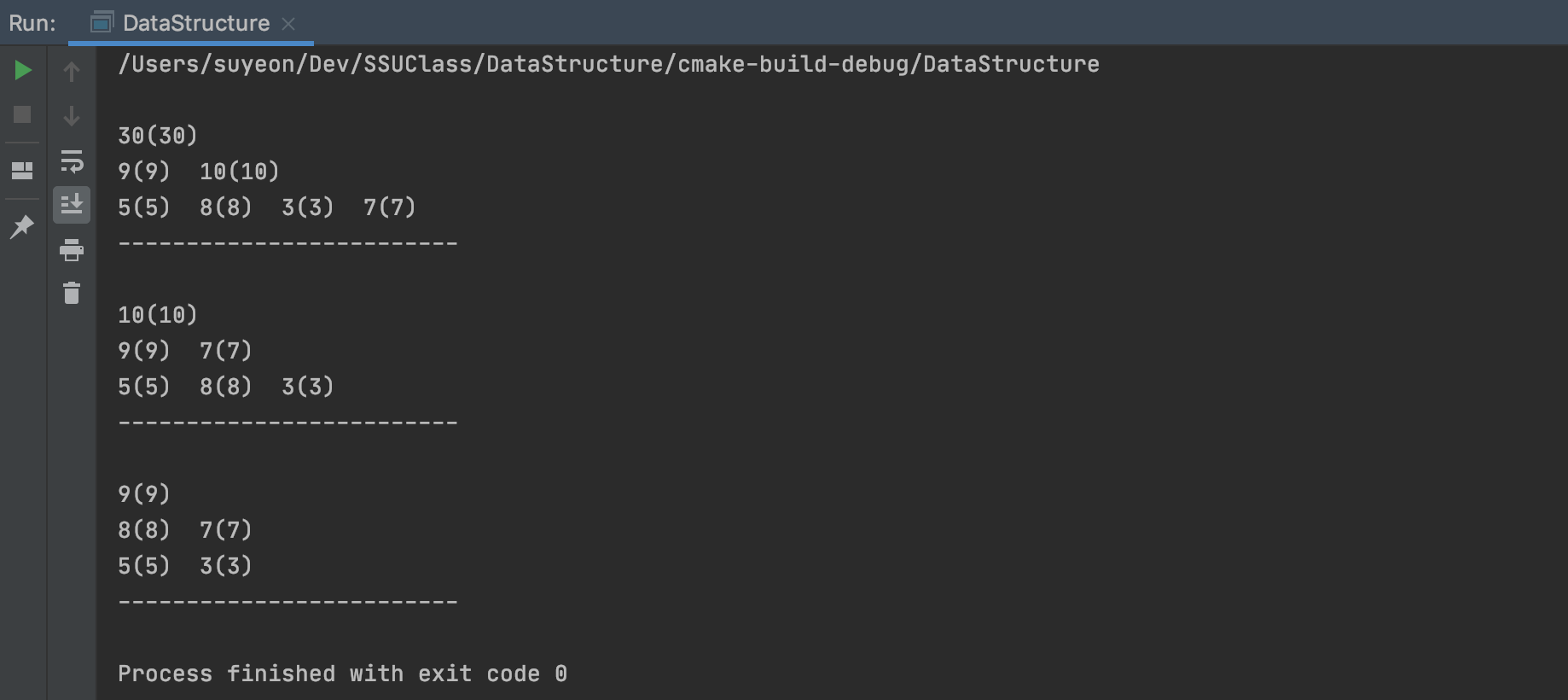Click the Restore Layout icon
The width and height of the screenshot is (1568, 700).
click(22, 171)
